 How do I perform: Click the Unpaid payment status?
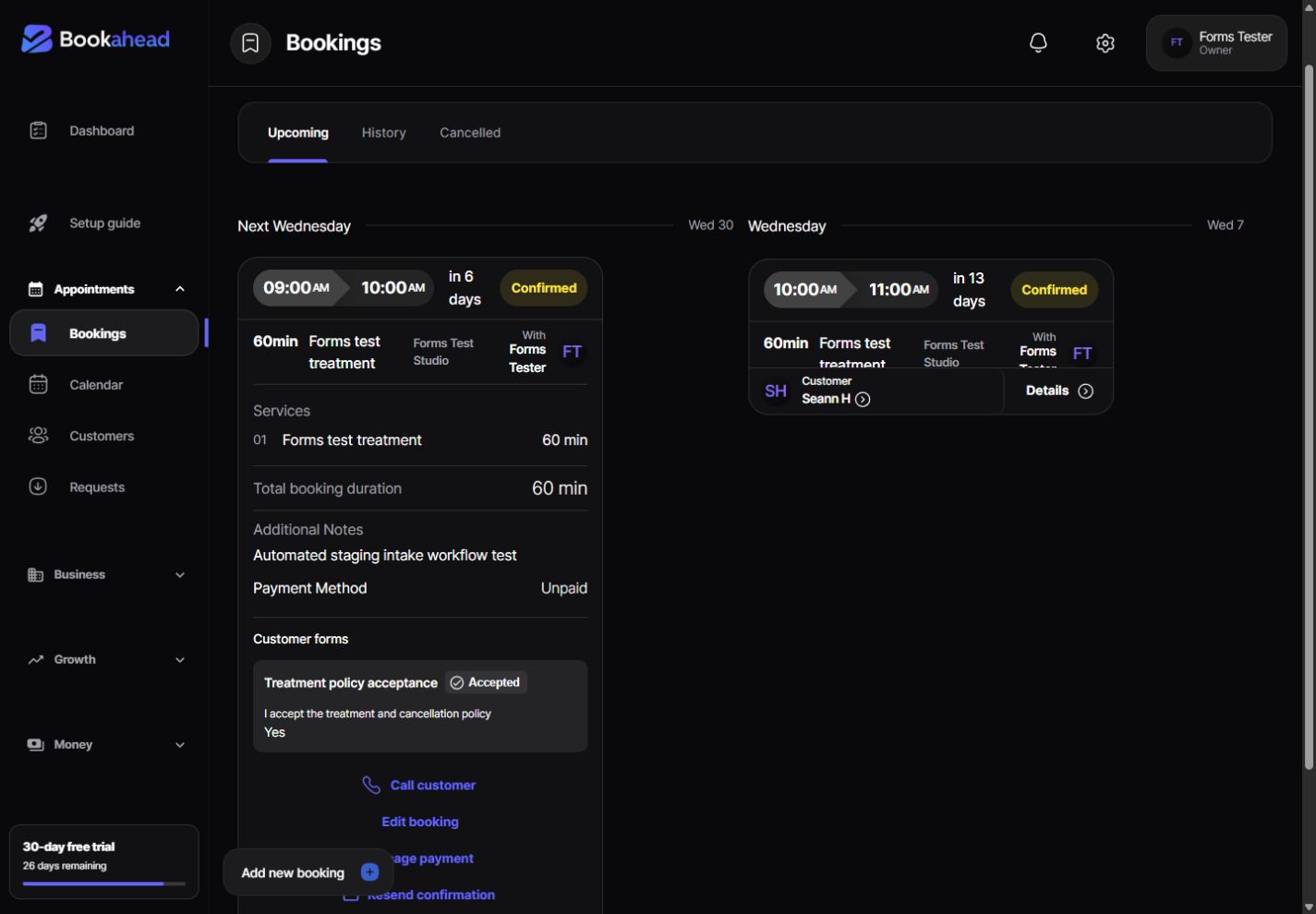tap(563, 588)
